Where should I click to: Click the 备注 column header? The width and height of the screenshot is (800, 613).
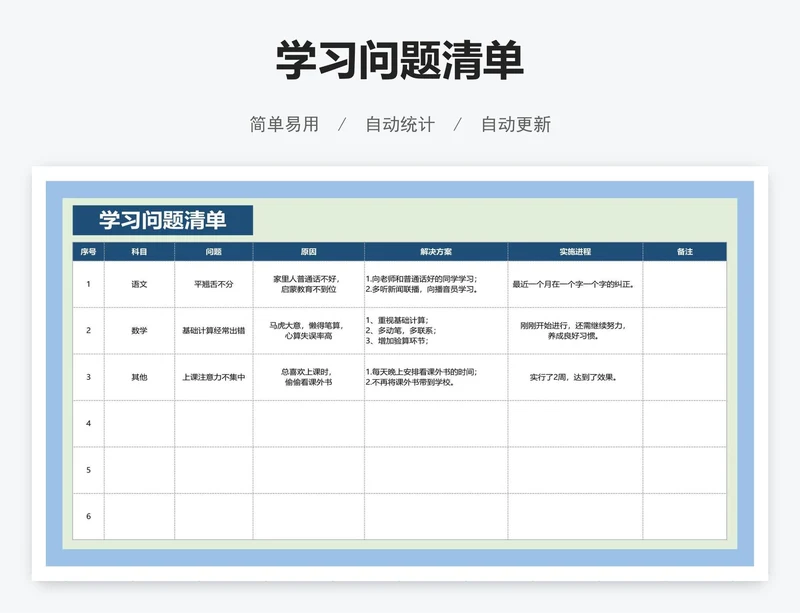tap(685, 252)
